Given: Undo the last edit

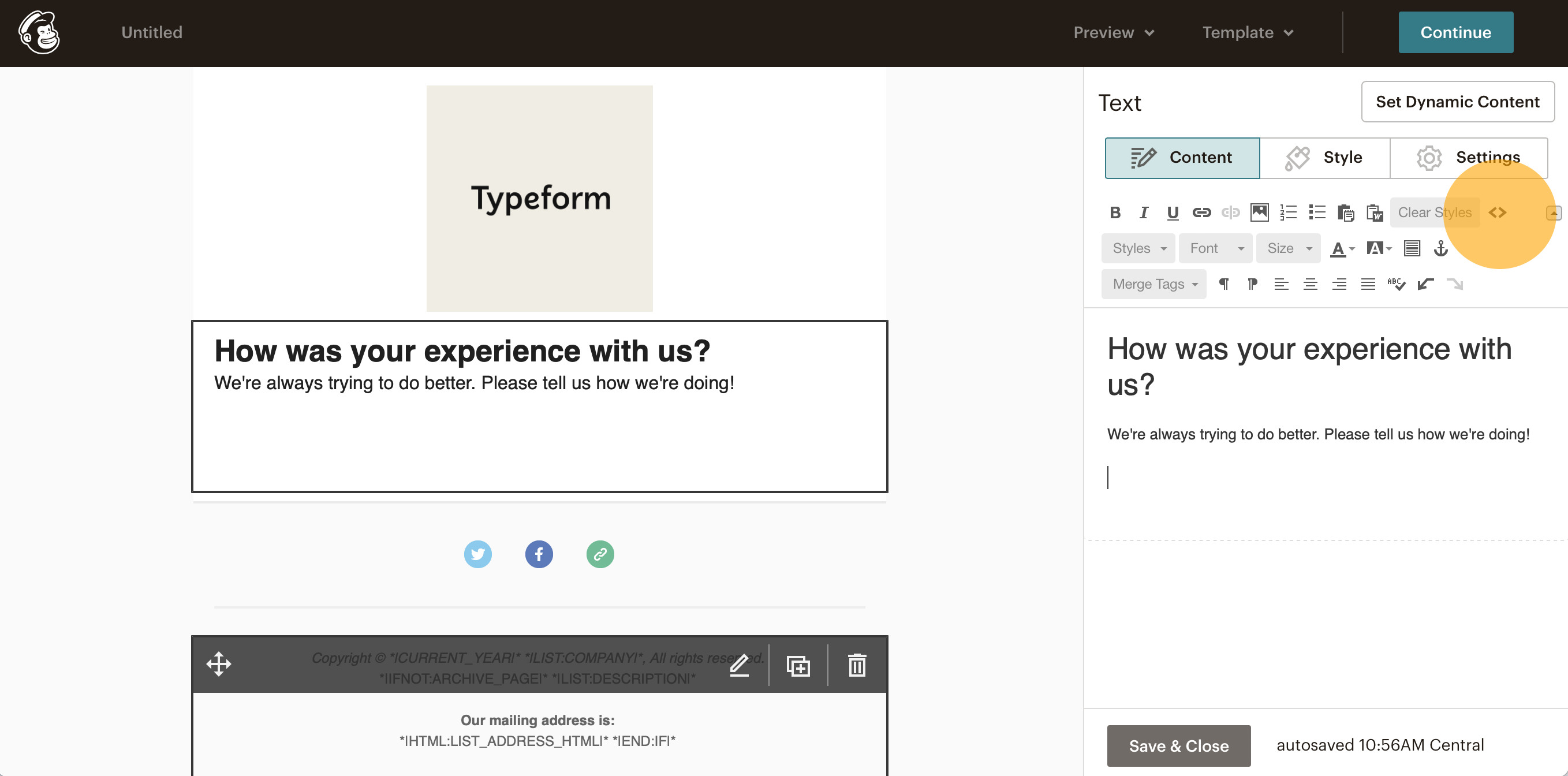Looking at the screenshot, I should click(1425, 284).
